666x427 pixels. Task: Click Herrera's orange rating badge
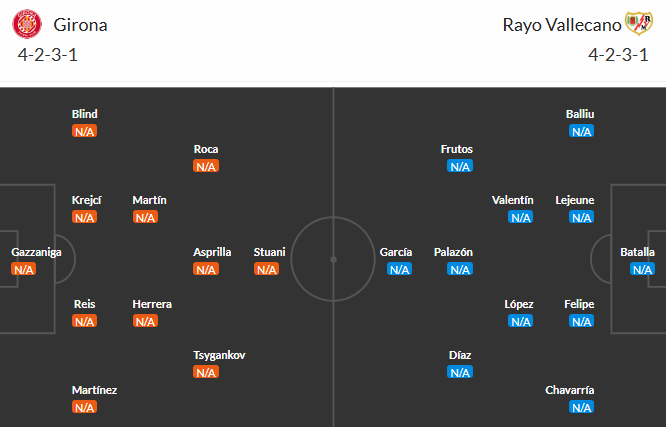pyautogui.click(x=145, y=321)
